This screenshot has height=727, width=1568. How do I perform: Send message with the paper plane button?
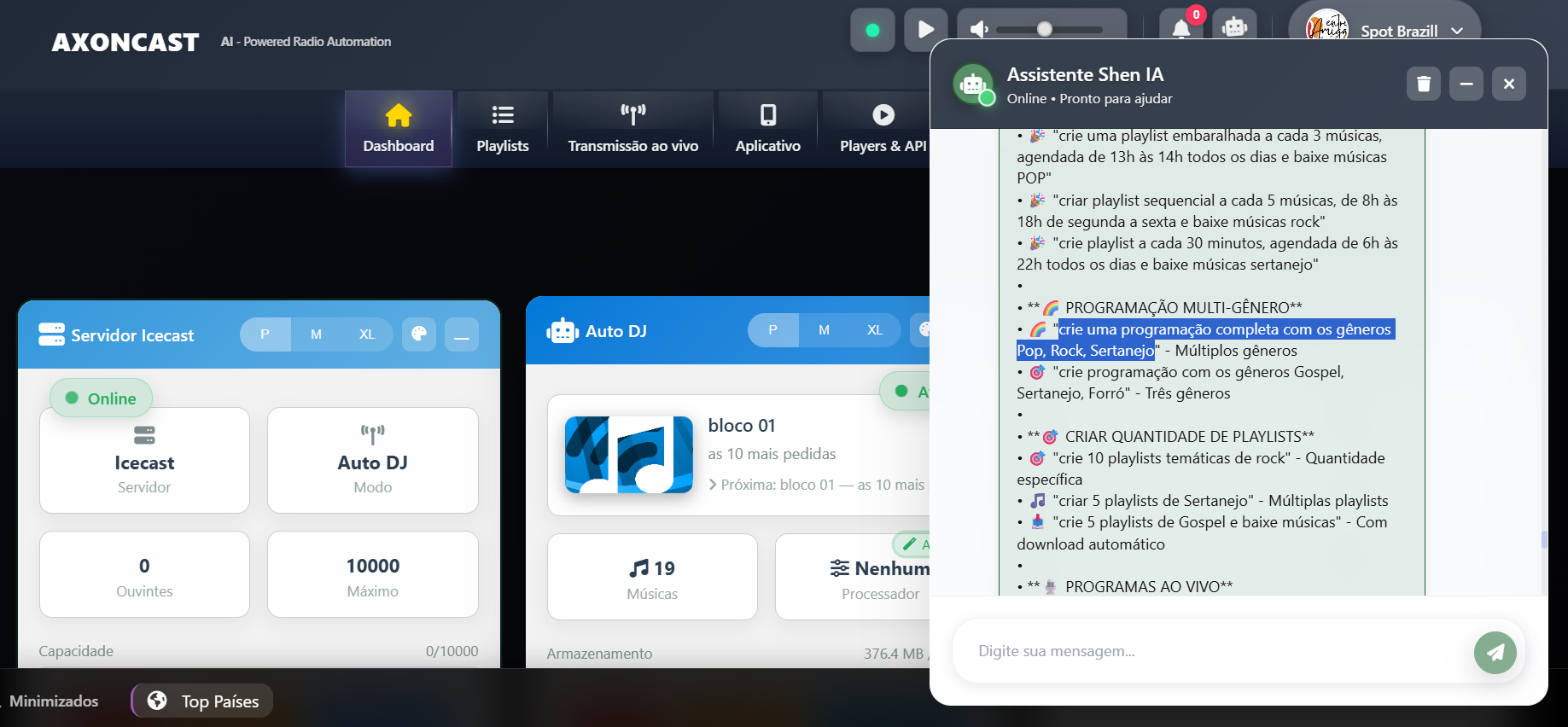tap(1495, 653)
